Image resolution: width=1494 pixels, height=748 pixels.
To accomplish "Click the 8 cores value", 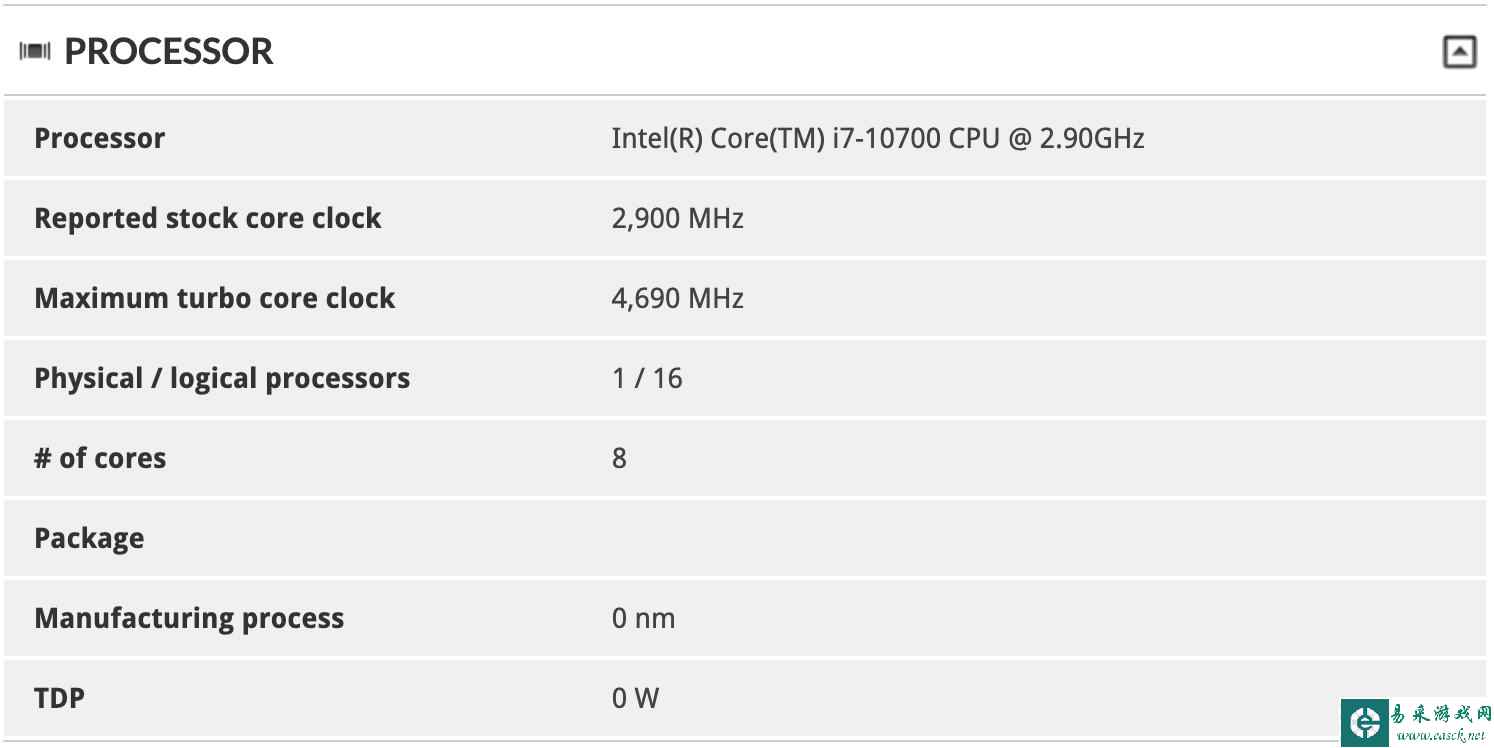I will [x=620, y=458].
